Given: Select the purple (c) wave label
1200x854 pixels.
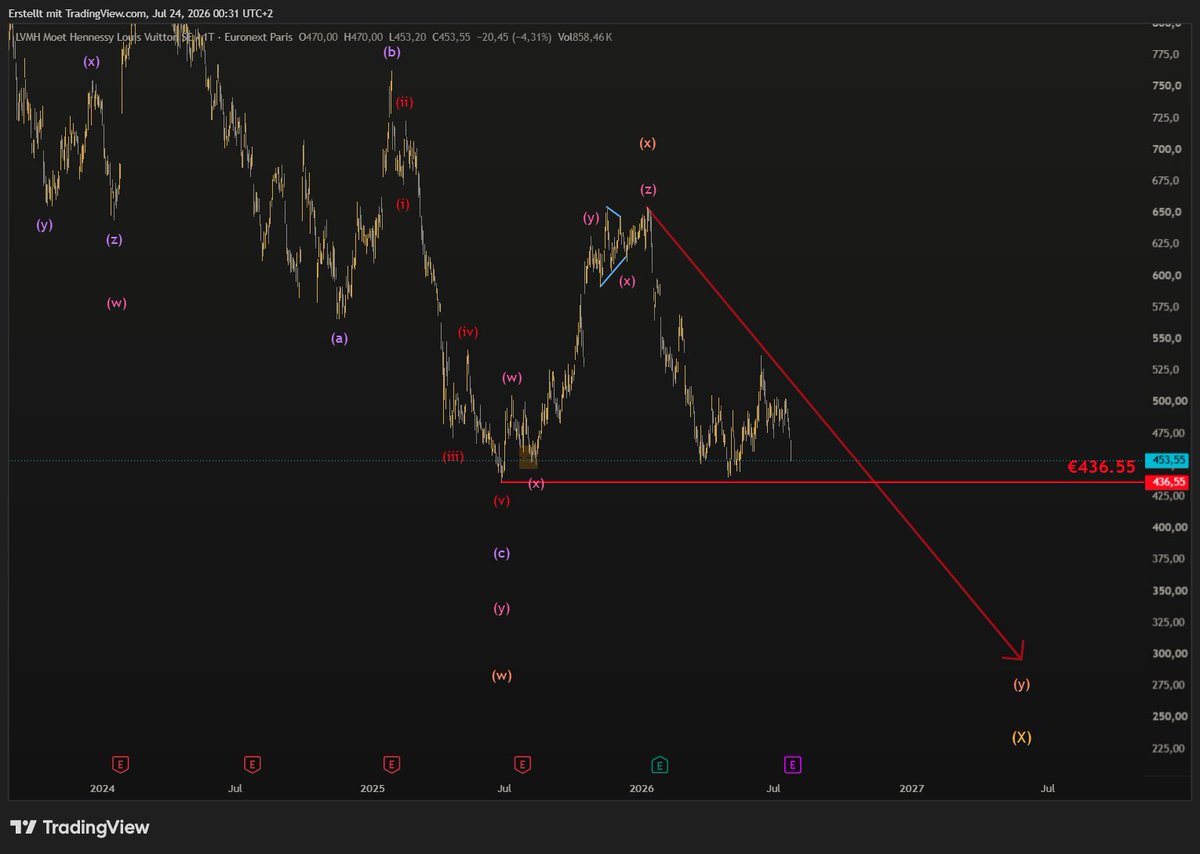Looking at the screenshot, I should click(x=502, y=553).
